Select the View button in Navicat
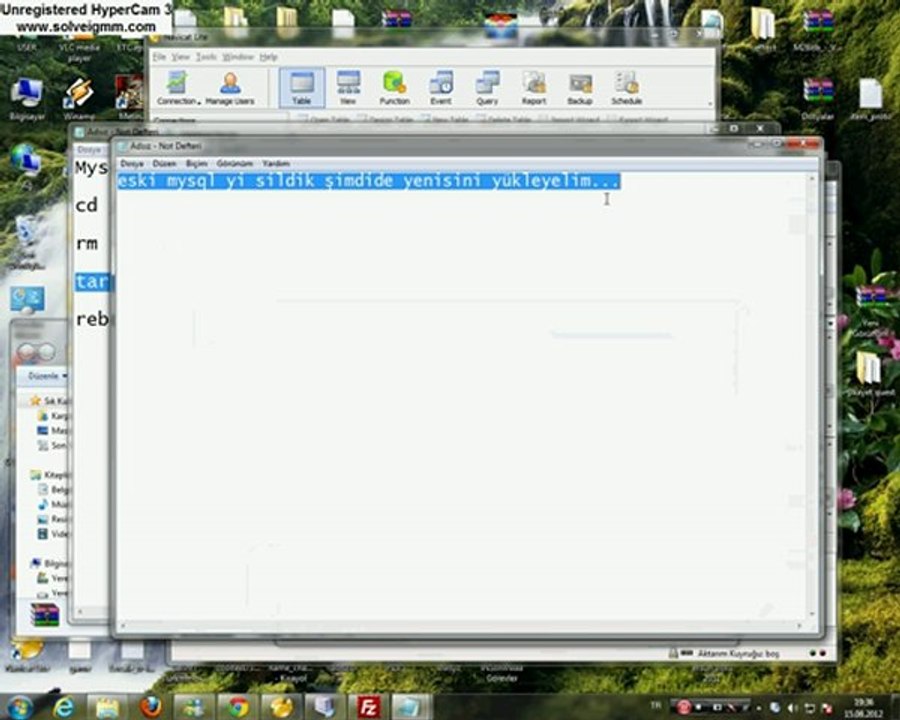 [348, 87]
